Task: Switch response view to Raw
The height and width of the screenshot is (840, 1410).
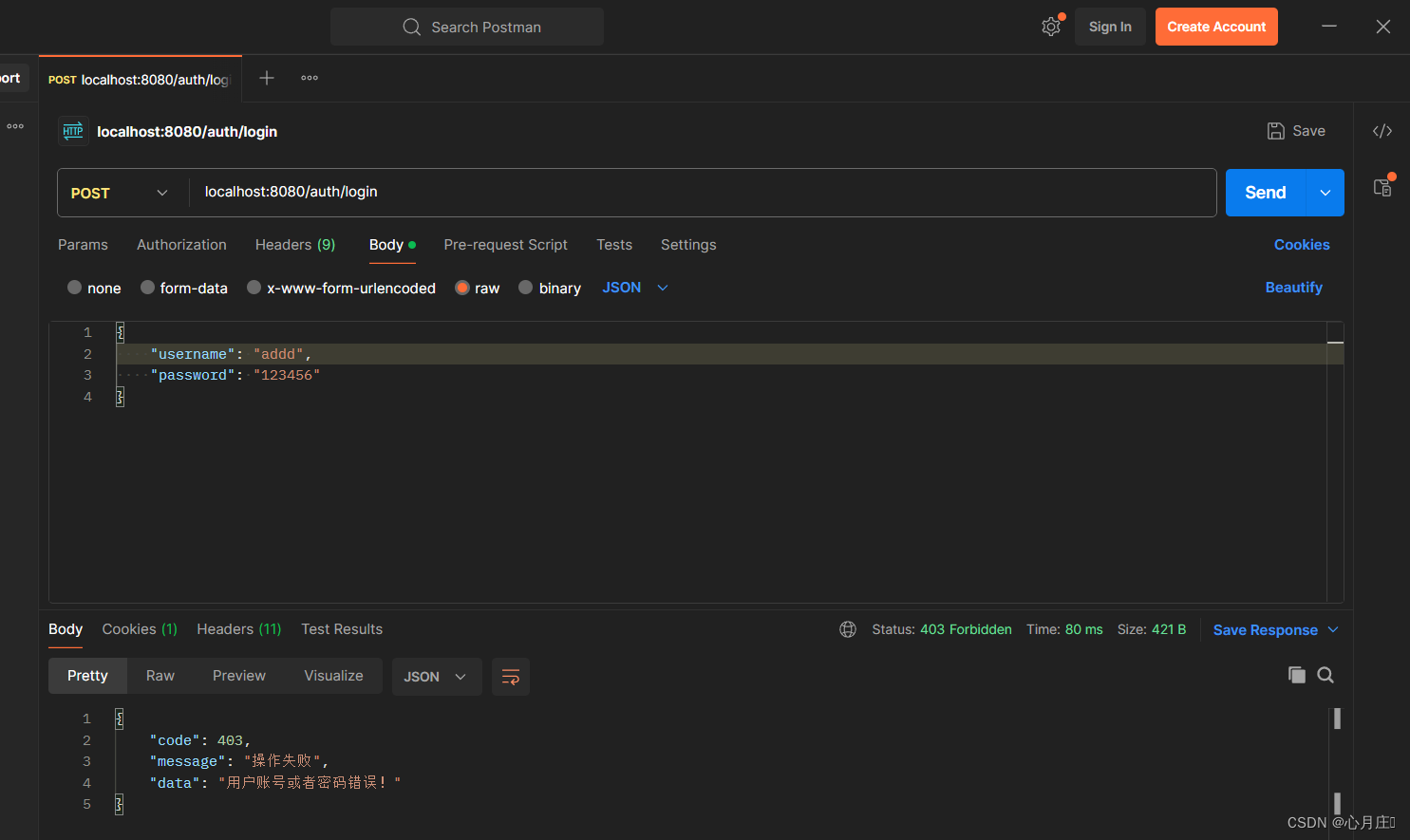Action: coord(160,676)
